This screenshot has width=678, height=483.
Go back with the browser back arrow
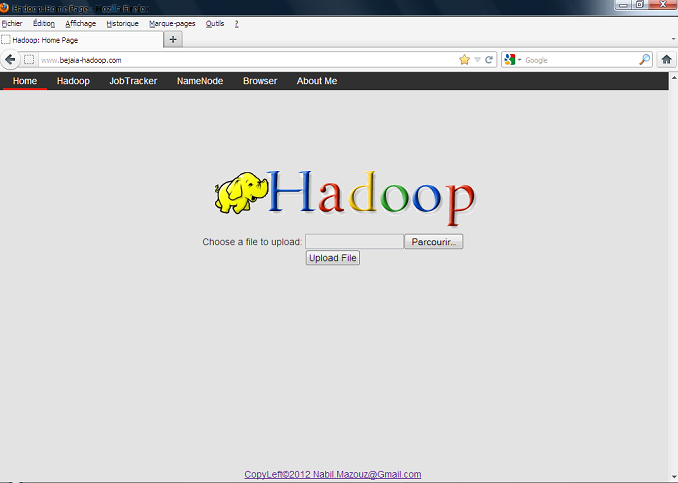tap(10, 60)
